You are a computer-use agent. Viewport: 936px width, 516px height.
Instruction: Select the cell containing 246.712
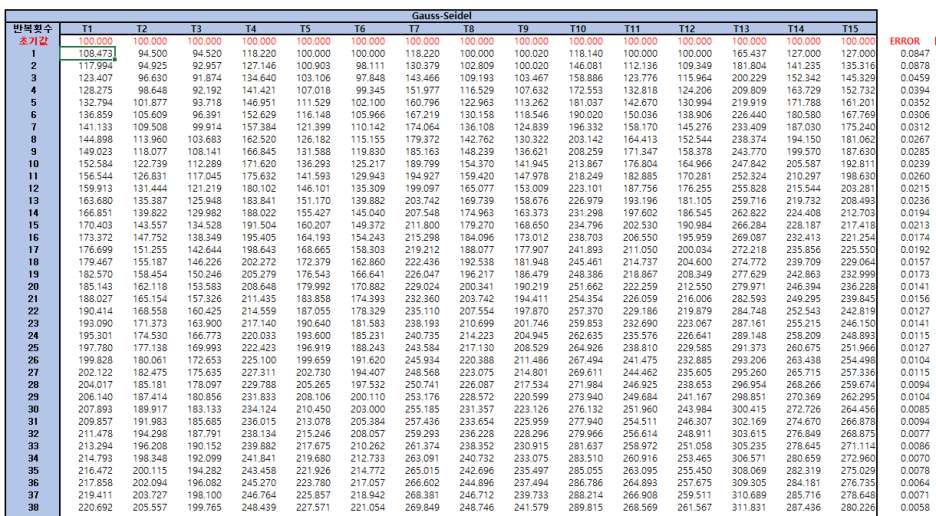[469, 495]
